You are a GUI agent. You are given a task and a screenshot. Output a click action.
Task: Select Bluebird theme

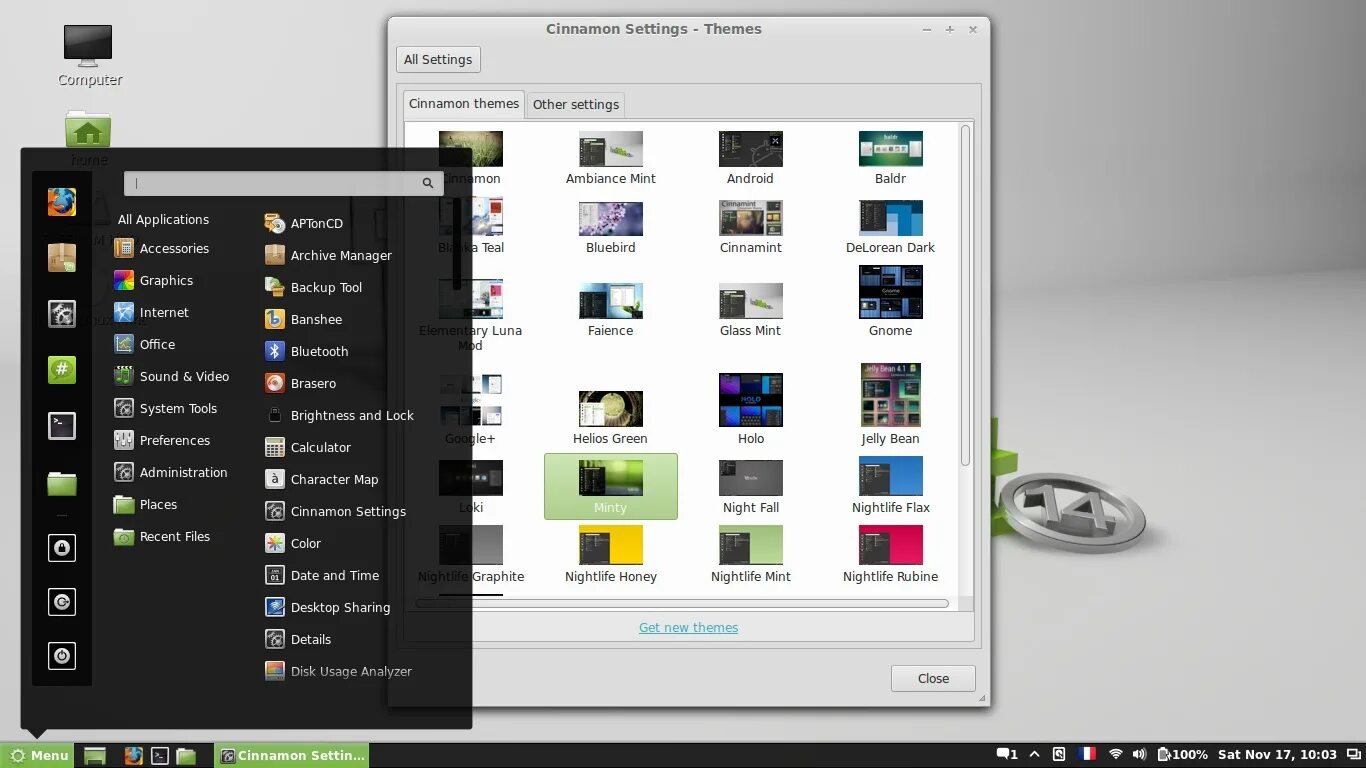coord(611,227)
